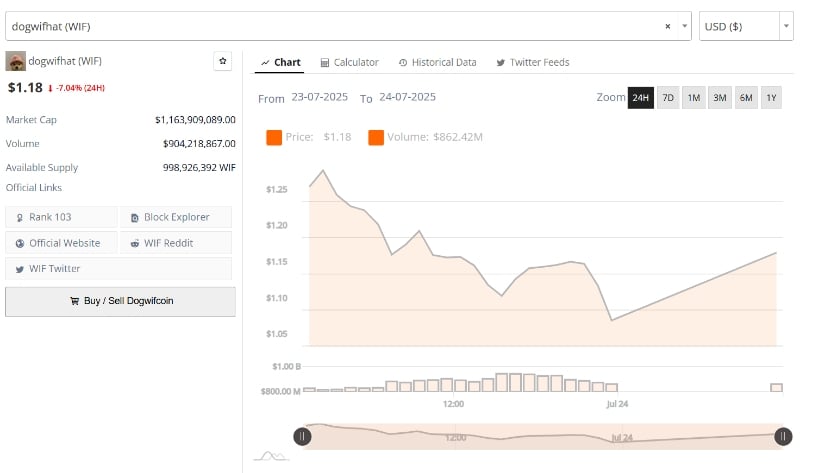Image resolution: width=825 pixels, height=473 pixels.
Task: Toggle the Price series orange legend swatch
Action: coord(274,137)
